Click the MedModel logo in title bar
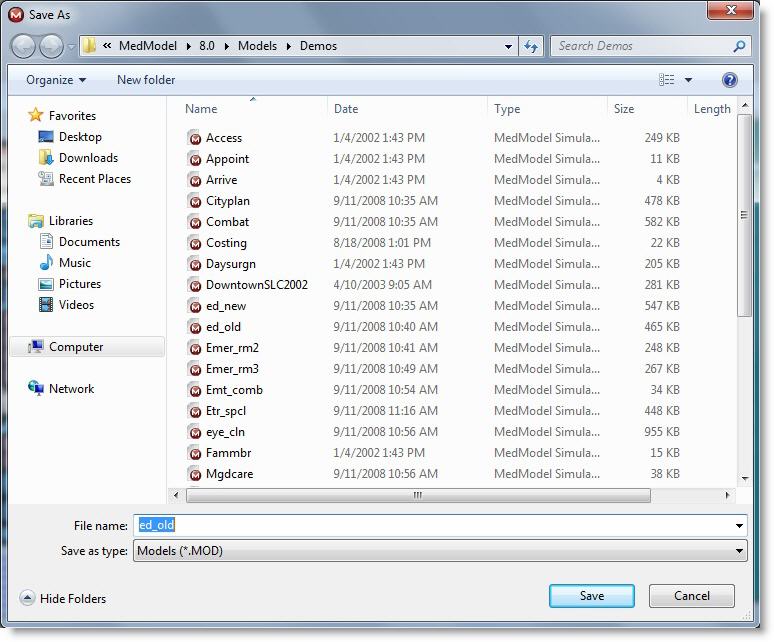The height and width of the screenshot is (642, 774). point(16,15)
